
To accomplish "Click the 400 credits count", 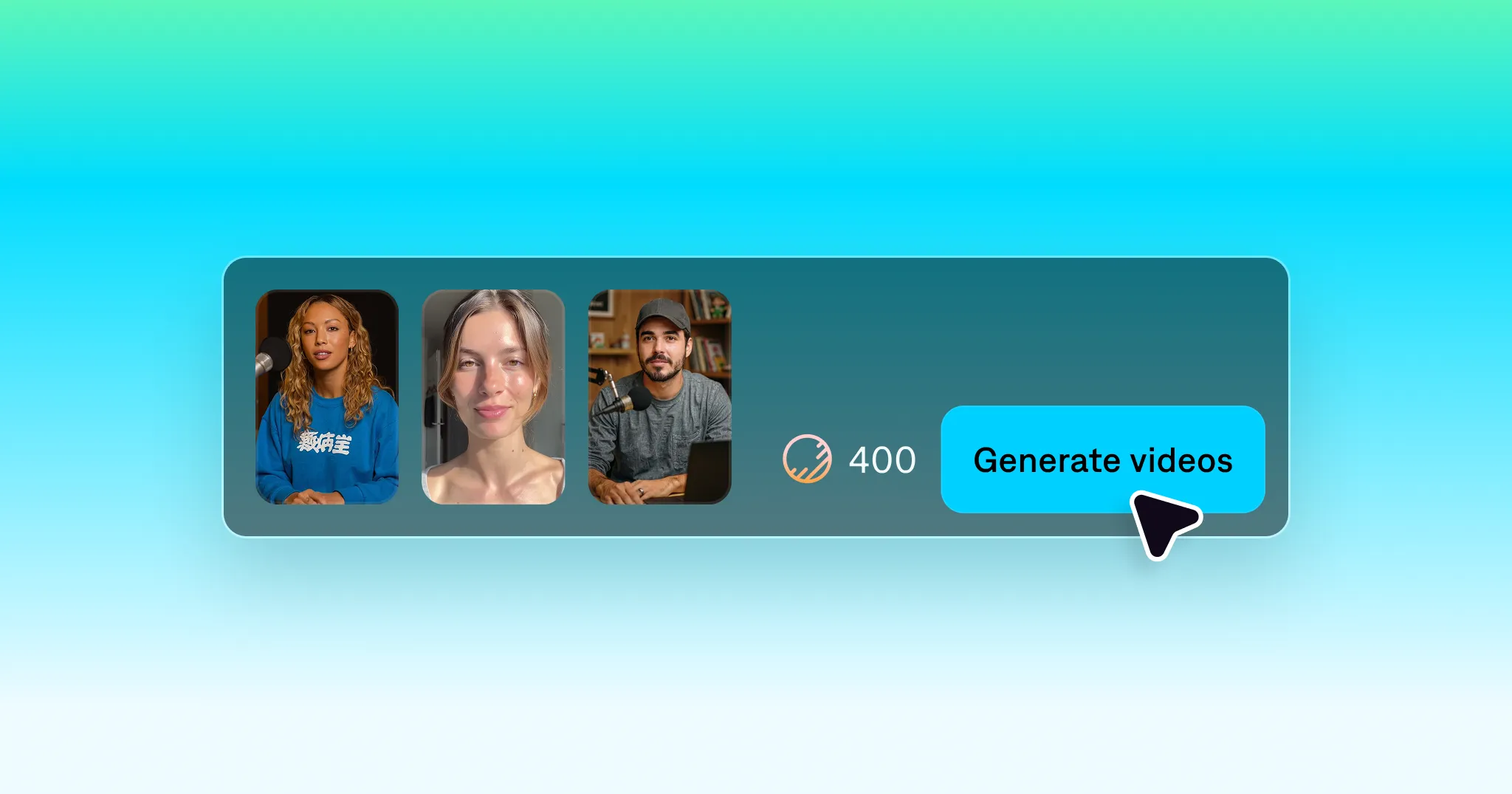I will tap(882, 460).
